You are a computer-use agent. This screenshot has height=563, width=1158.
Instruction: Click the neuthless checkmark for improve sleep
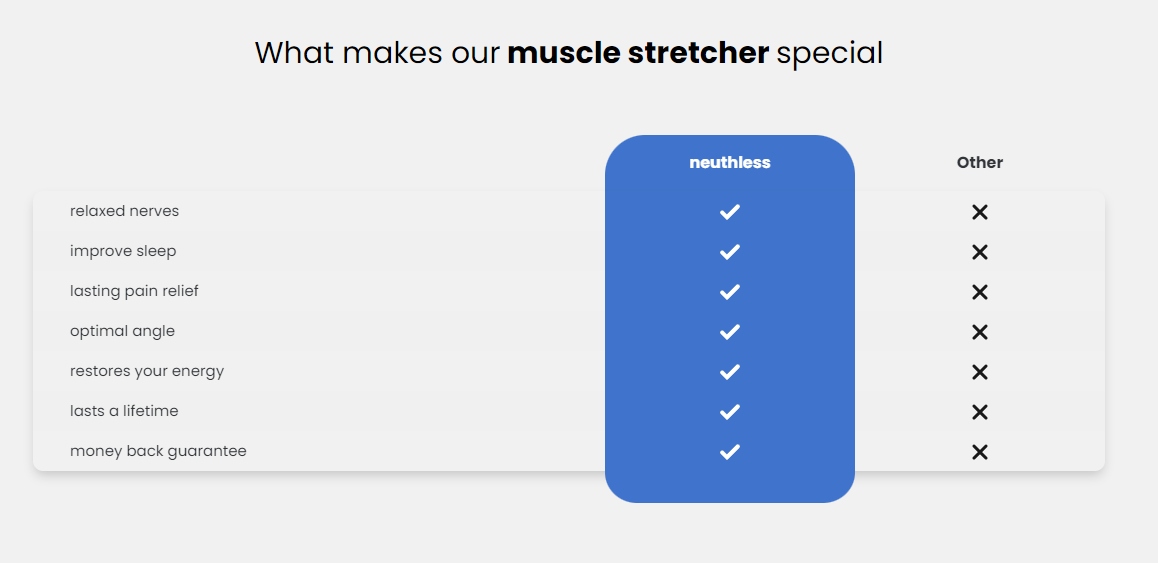pyautogui.click(x=730, y=252)
